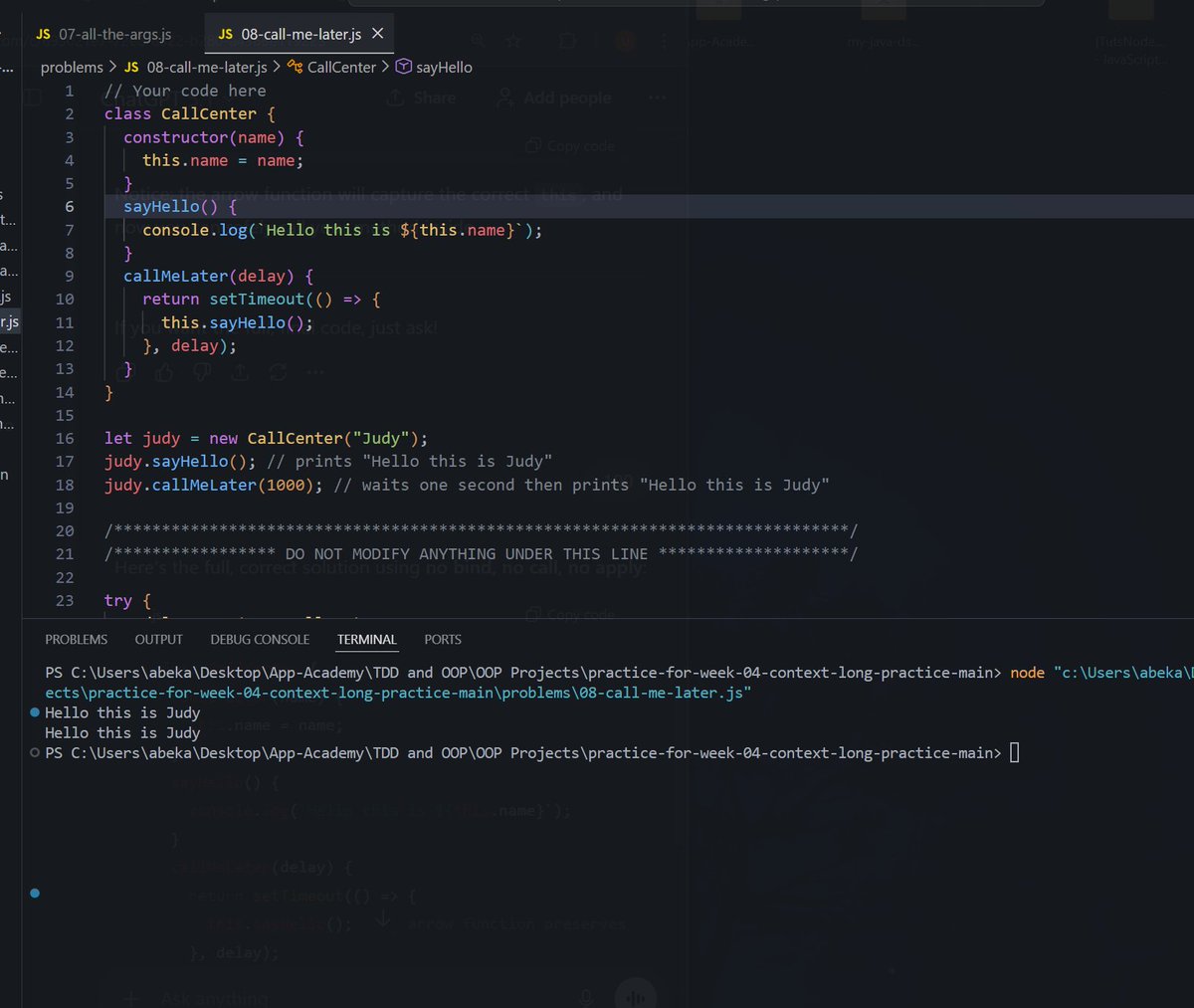Click 'class CallCenter {' on line 2
Viewport: 1194px width, 1008px height.
pyautogui.click(x=190, y=113)
